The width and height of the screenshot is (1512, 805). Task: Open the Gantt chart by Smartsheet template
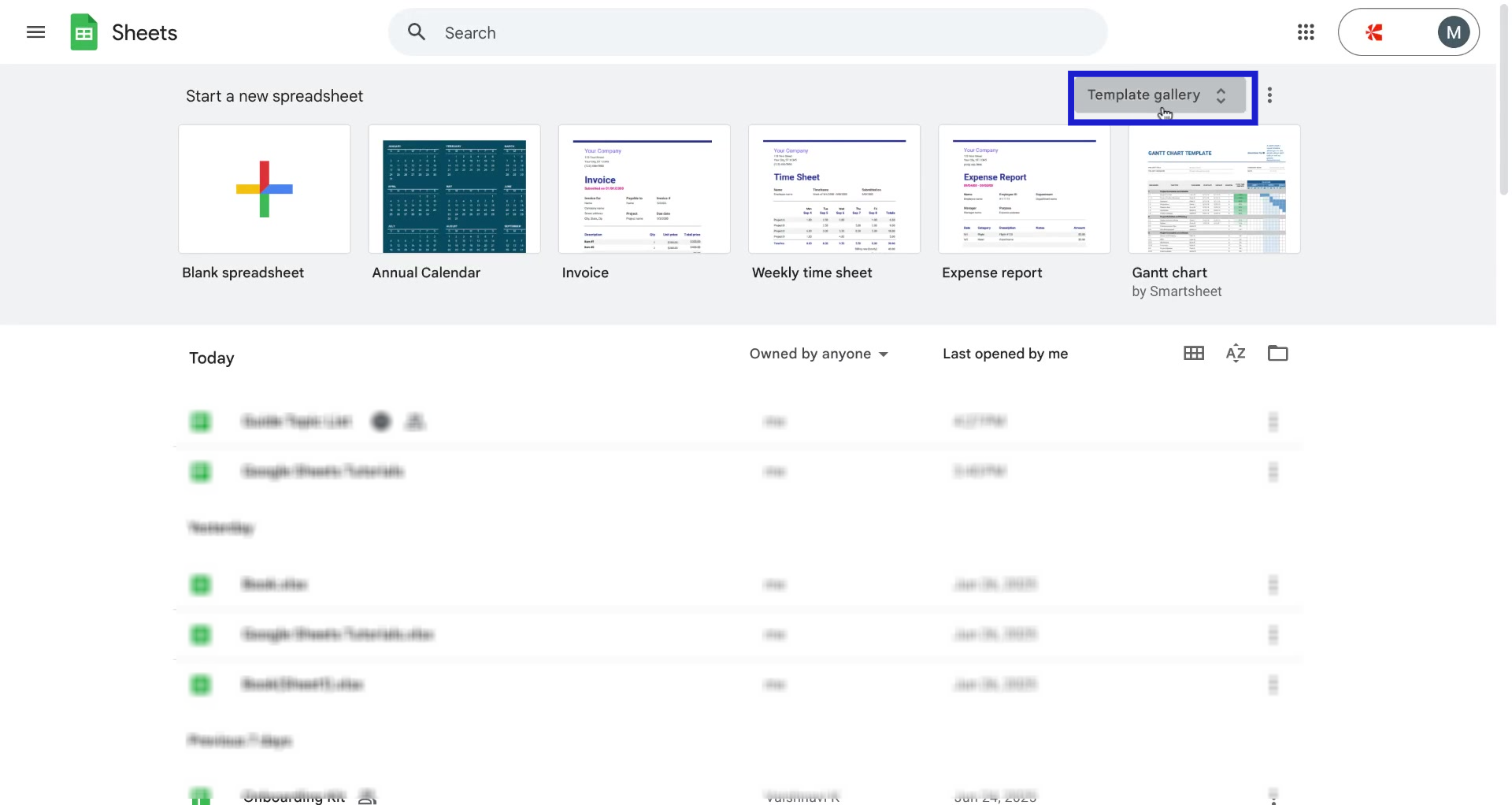click(x=1214, y=190)
